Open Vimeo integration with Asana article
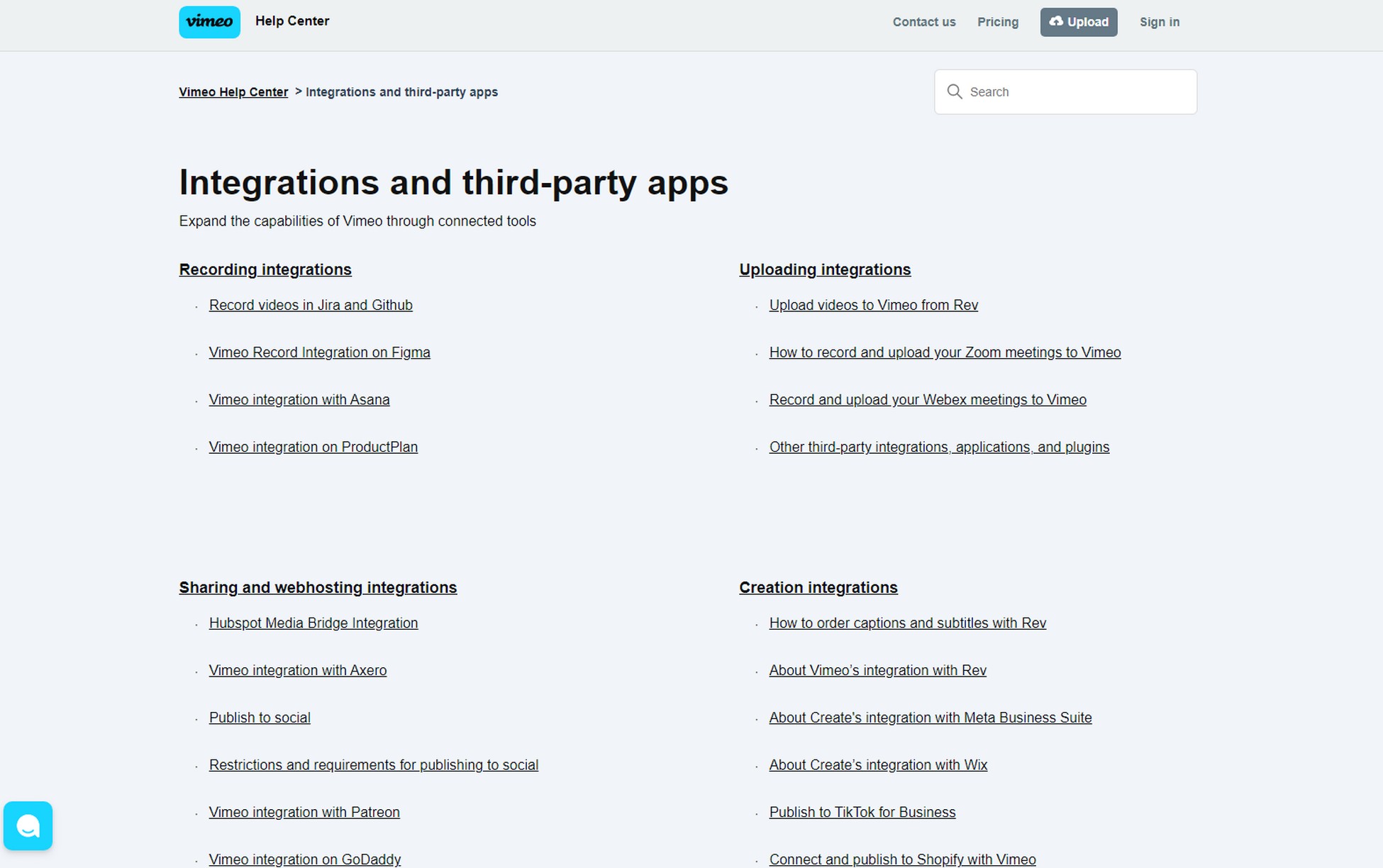 (299, 400)
